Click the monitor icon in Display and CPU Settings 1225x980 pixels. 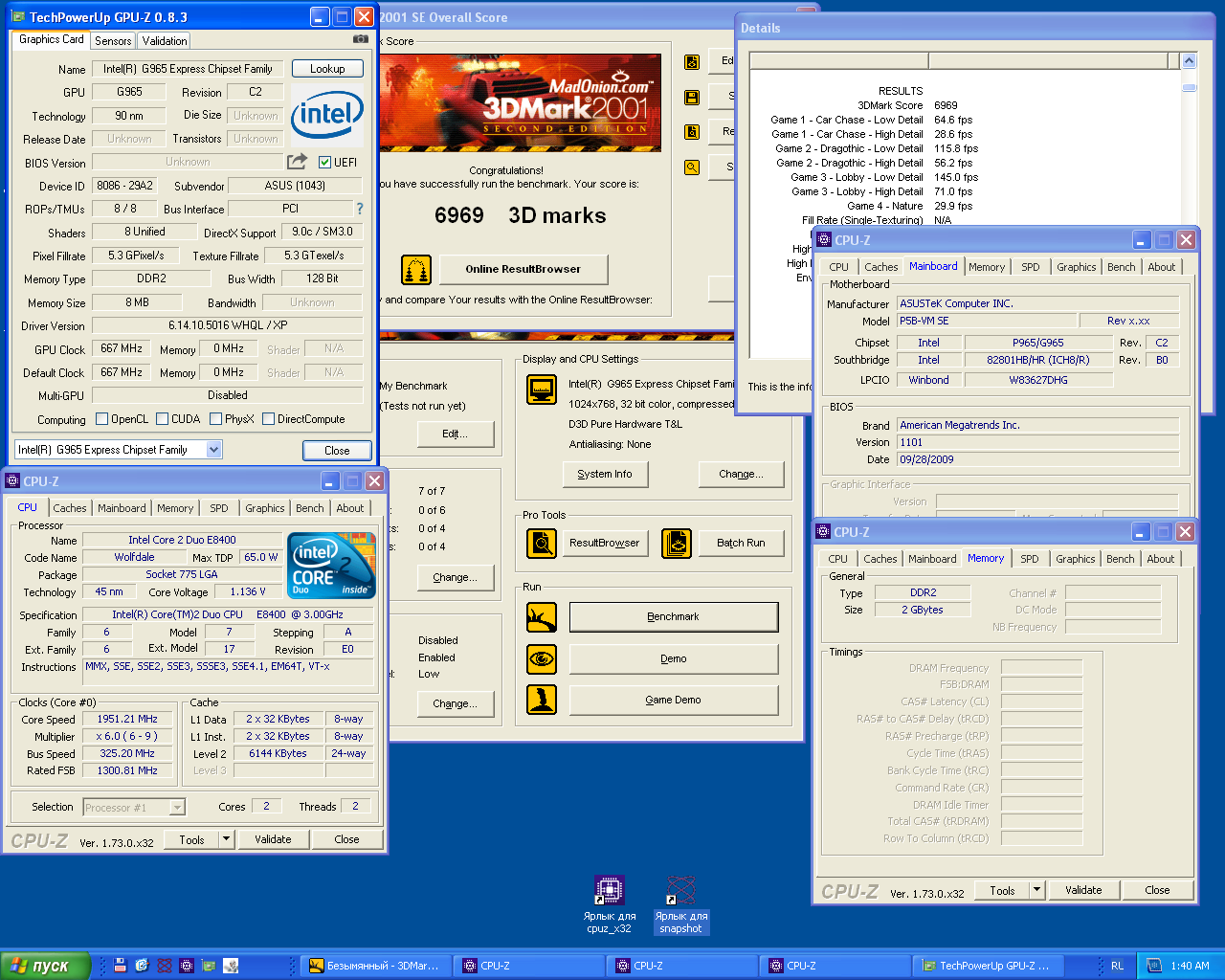(542, 390)
